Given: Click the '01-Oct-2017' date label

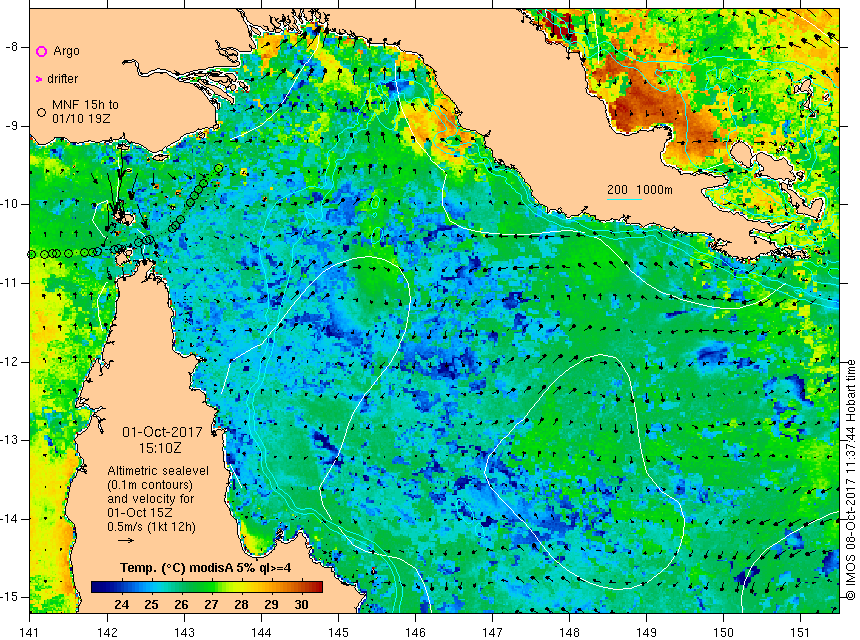Looking at the screenshot, I should click(162, 432).
